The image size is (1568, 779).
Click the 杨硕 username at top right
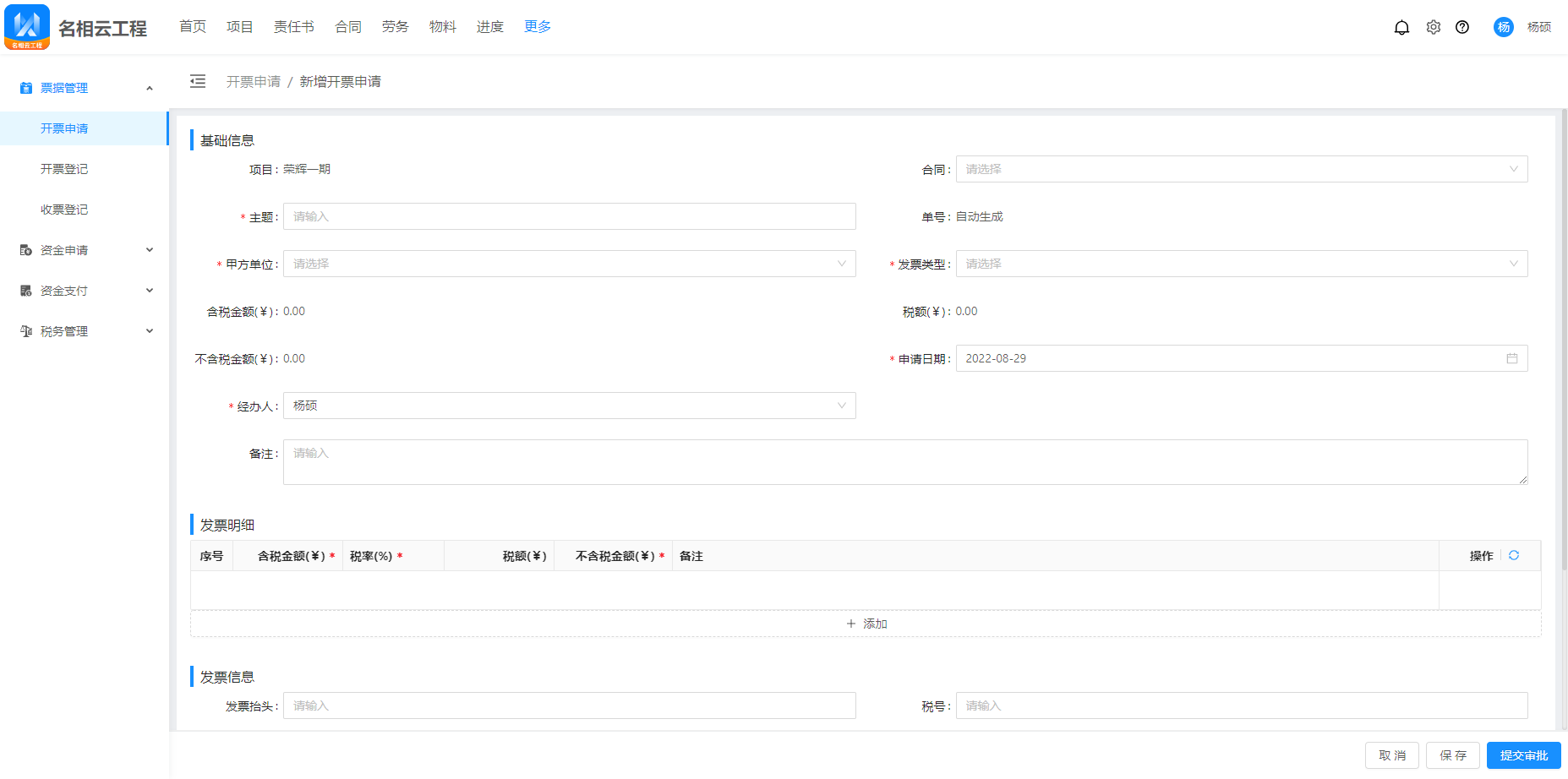pyautogui.click(x=1539, y=27)
